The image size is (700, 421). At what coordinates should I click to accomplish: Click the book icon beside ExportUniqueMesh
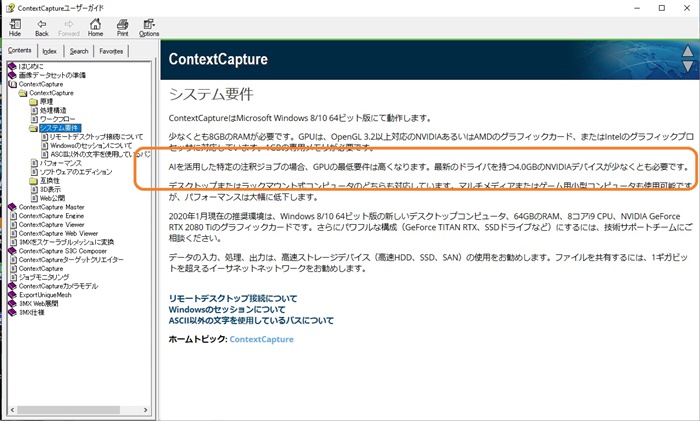tap(12, 295)
